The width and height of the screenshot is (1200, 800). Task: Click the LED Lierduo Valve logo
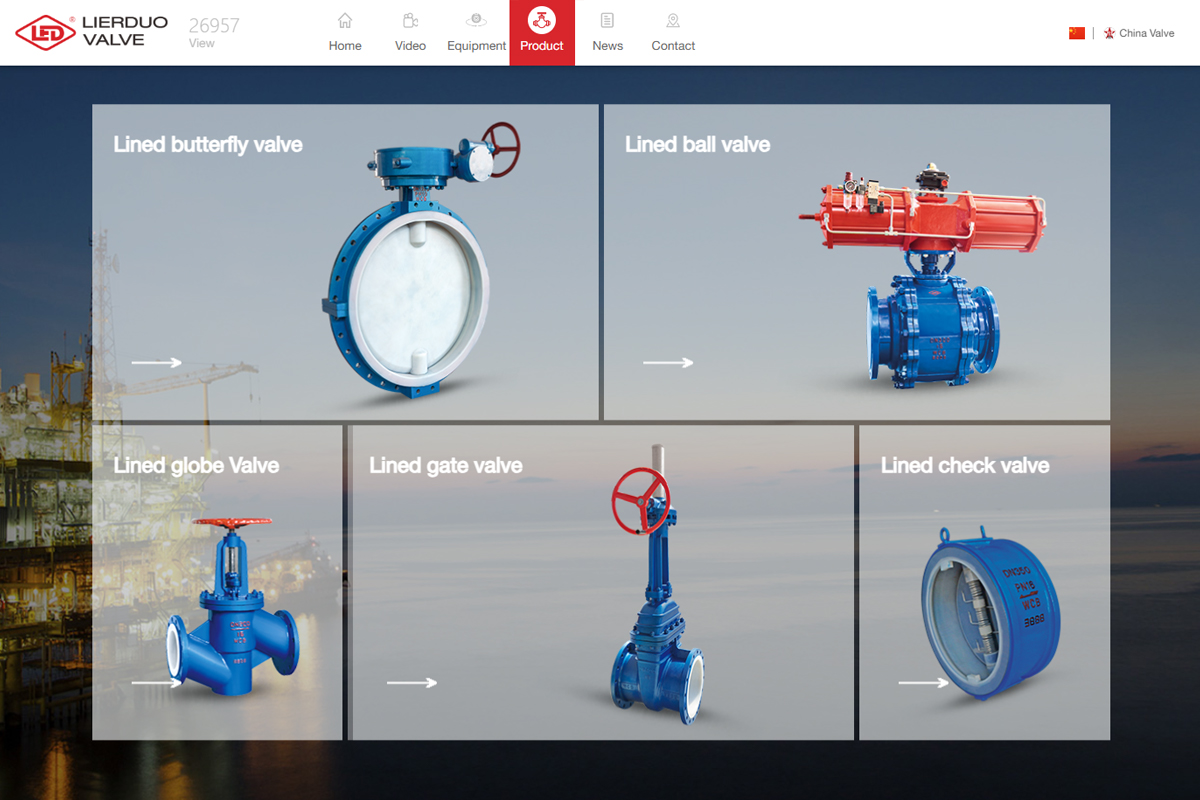[92, 32]
